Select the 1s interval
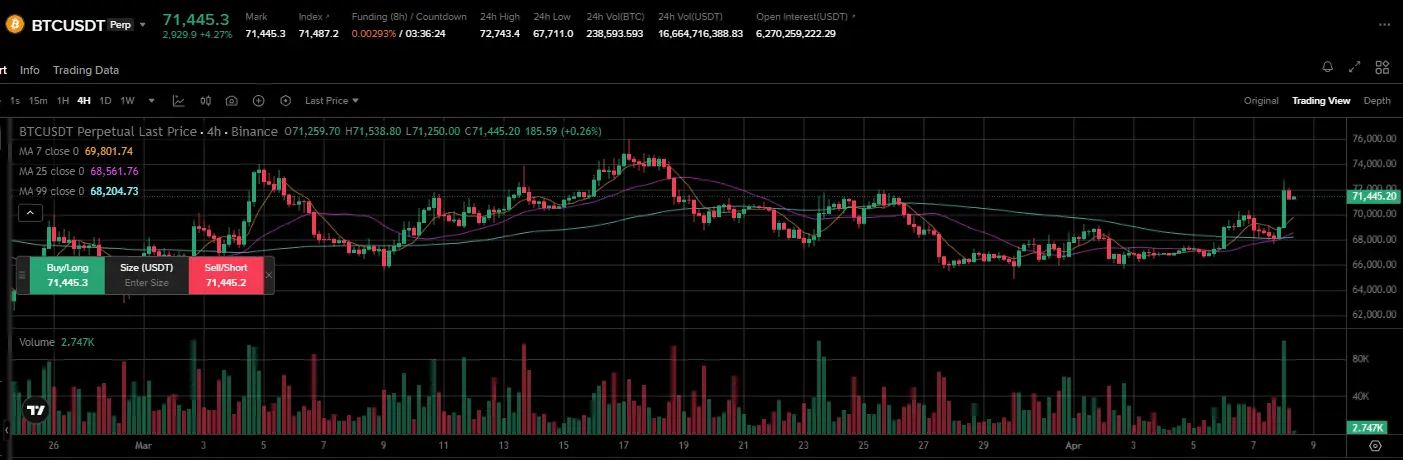 (x=15, y=101)
